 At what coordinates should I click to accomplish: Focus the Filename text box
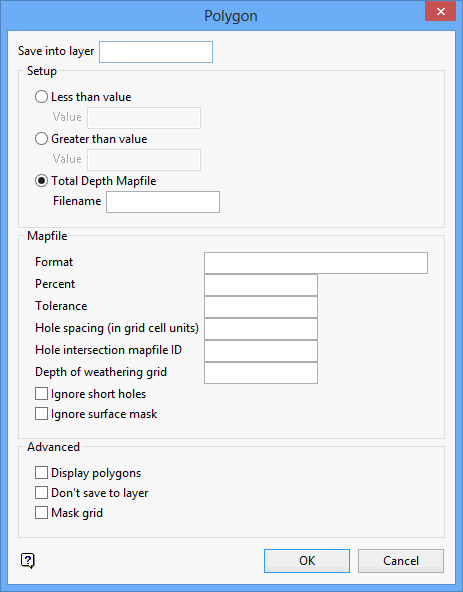163,202
